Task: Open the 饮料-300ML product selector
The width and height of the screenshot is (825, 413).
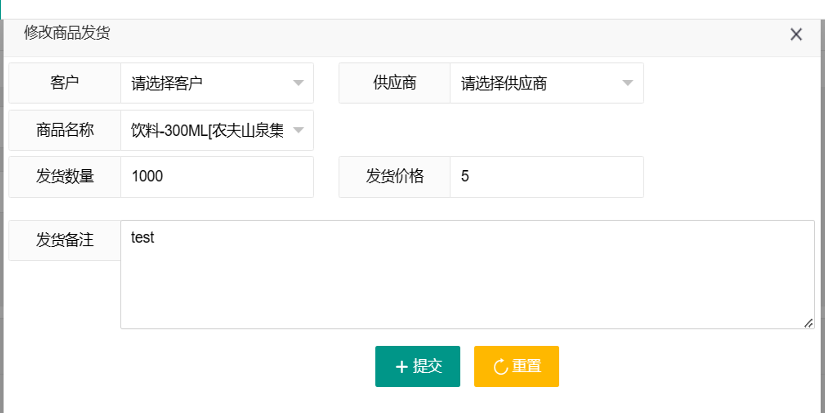Action: pos(217,130)
